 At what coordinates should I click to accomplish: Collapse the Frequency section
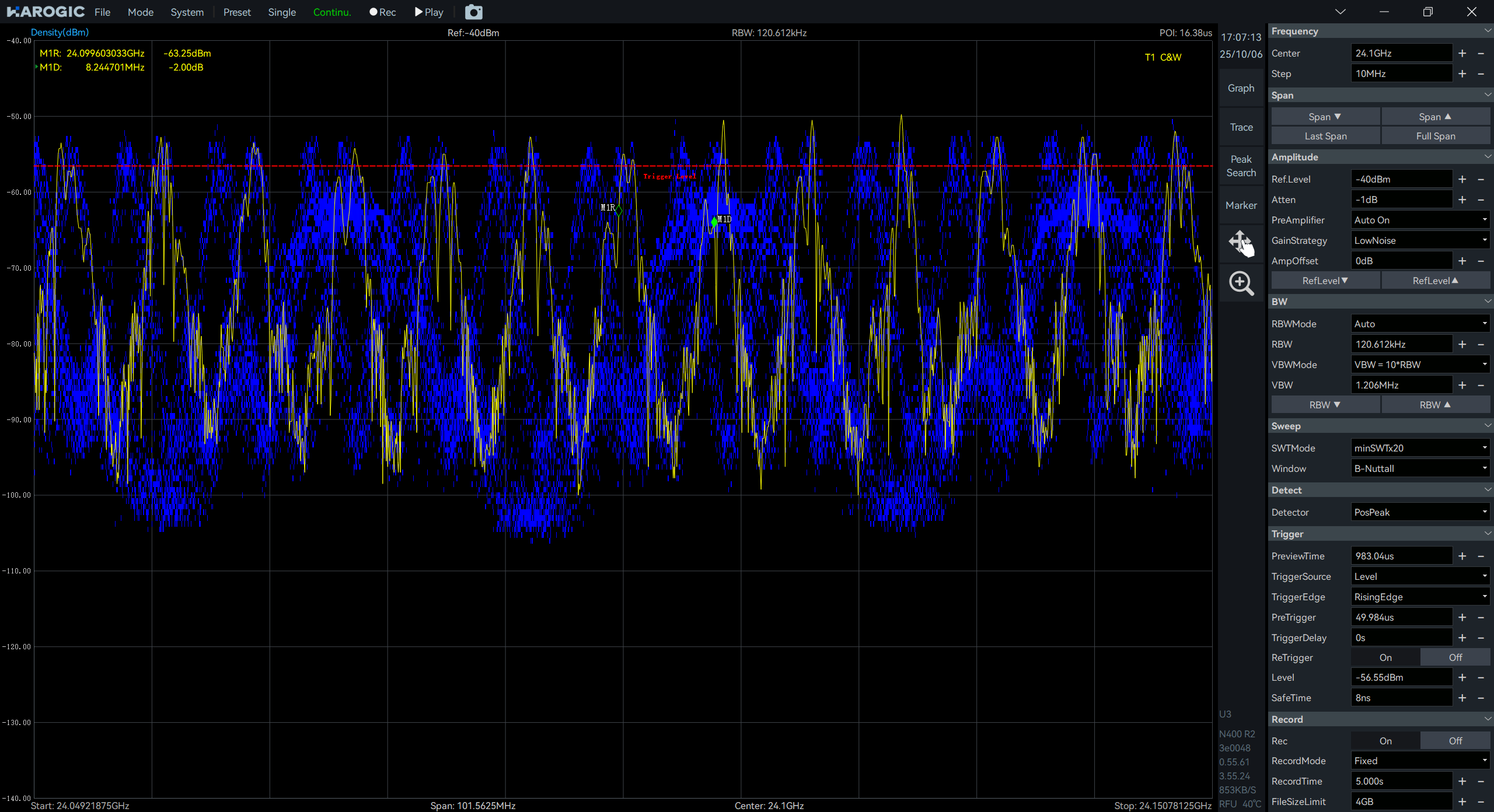1487,31
